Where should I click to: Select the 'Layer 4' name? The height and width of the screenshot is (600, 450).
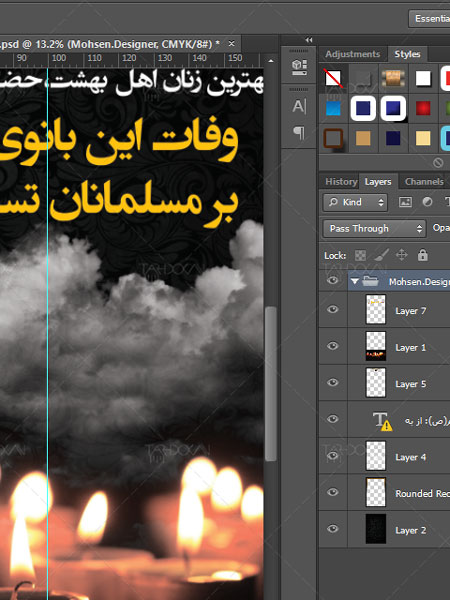click(x=410, y=457)
